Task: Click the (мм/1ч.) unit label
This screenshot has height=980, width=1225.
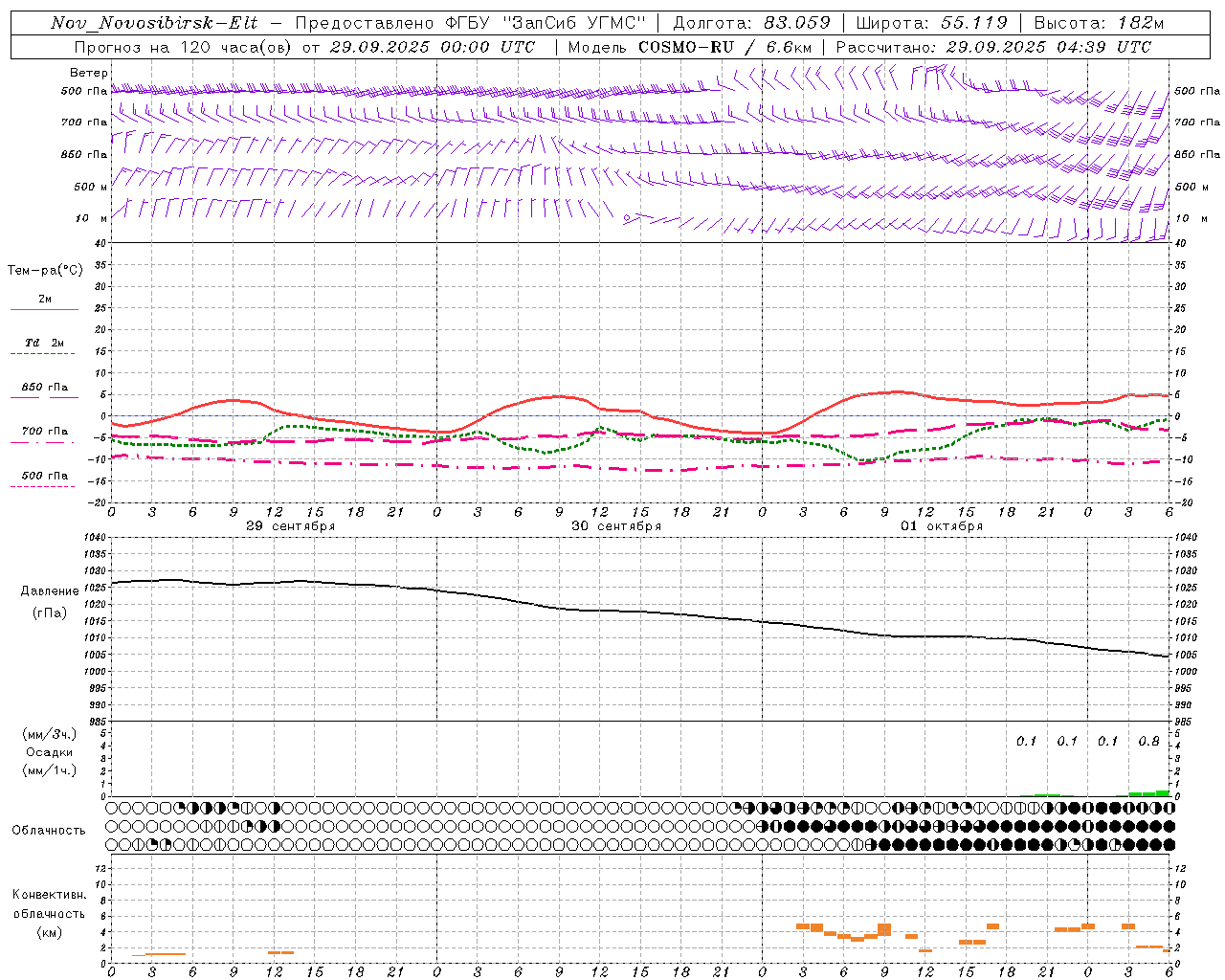Action: click(49, 770)
